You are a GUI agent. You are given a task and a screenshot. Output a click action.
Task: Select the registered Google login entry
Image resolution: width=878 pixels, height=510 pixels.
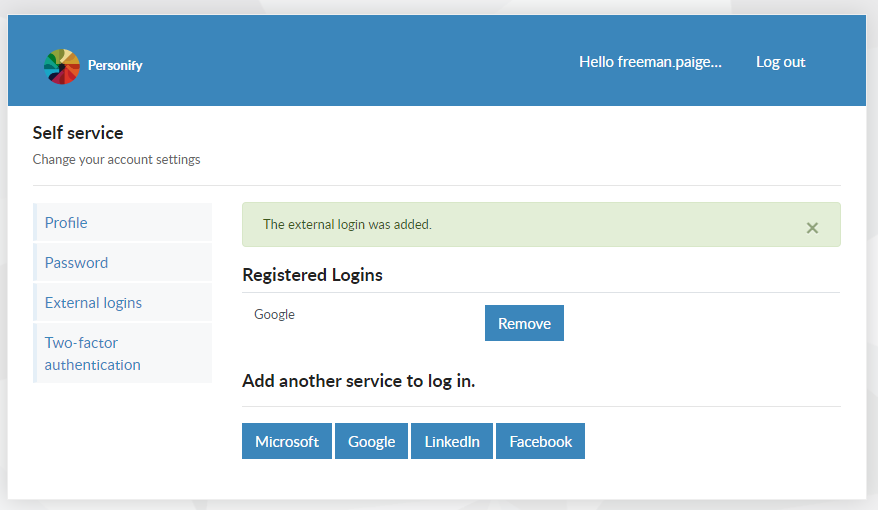(274, 314)
